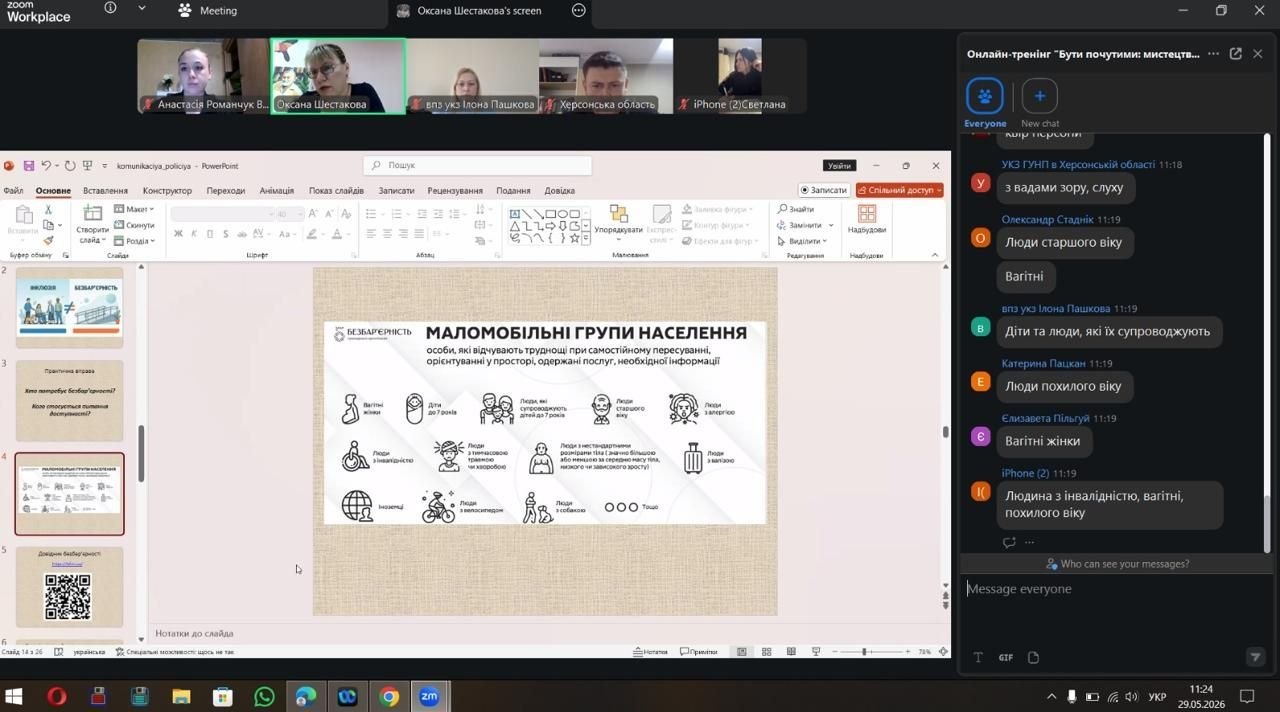Switch to Normal view icon in status bar
Image resolution: width=1280 pixels, height=712 pixels.
(741, 652)
